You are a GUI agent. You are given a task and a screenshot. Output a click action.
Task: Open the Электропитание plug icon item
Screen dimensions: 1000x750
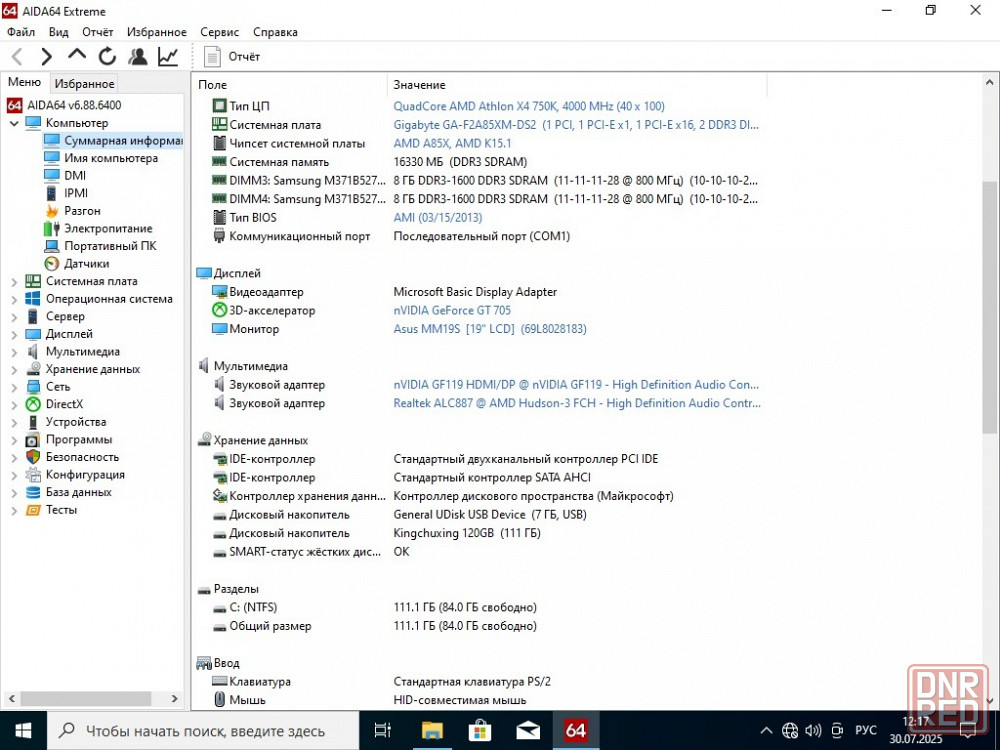click(52, 228)
